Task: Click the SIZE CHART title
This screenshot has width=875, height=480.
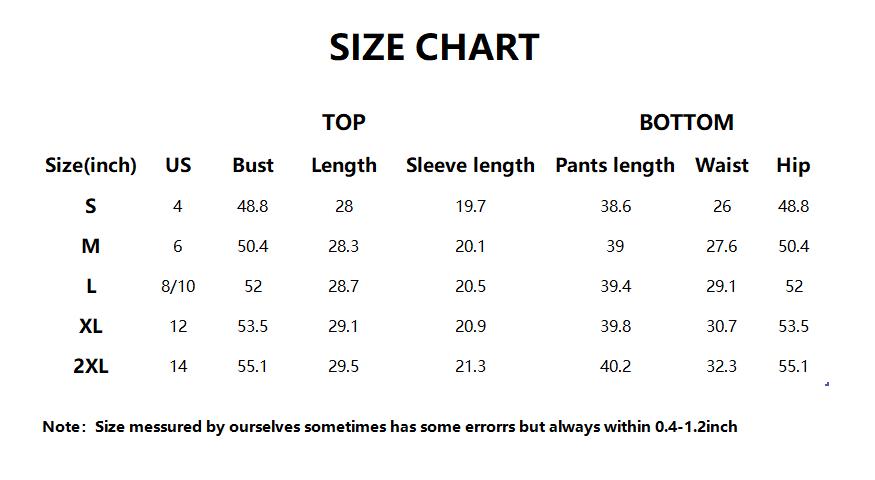Action: [434, 47]
